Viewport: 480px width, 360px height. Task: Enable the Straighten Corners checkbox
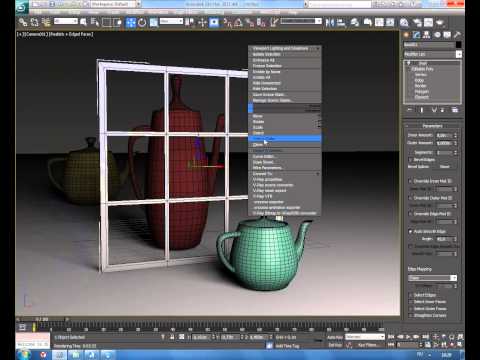[411, 315]
